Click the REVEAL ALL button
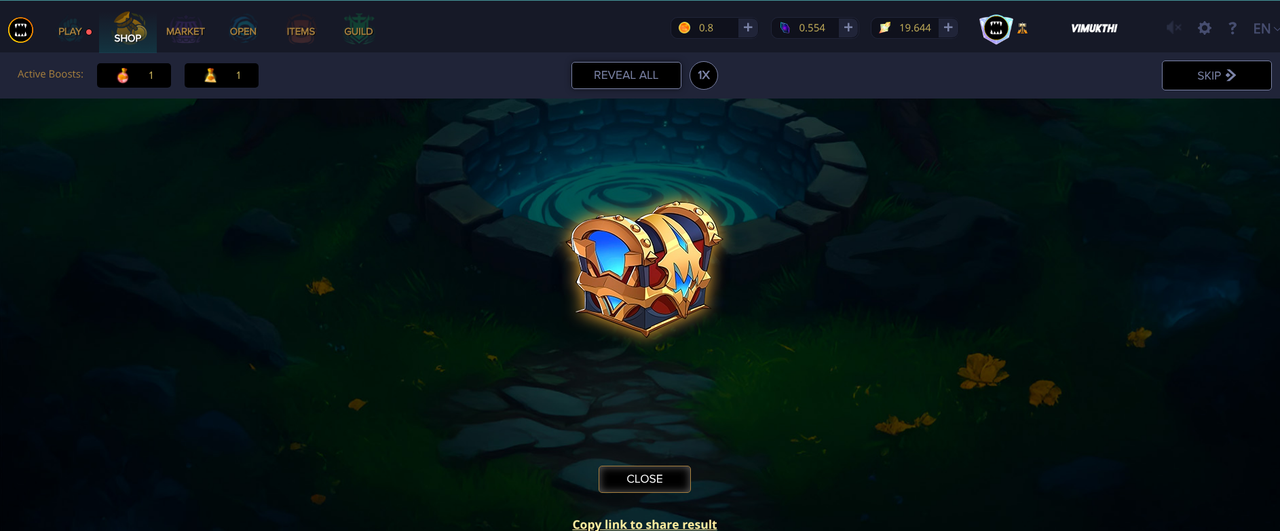 coord(626,75)
